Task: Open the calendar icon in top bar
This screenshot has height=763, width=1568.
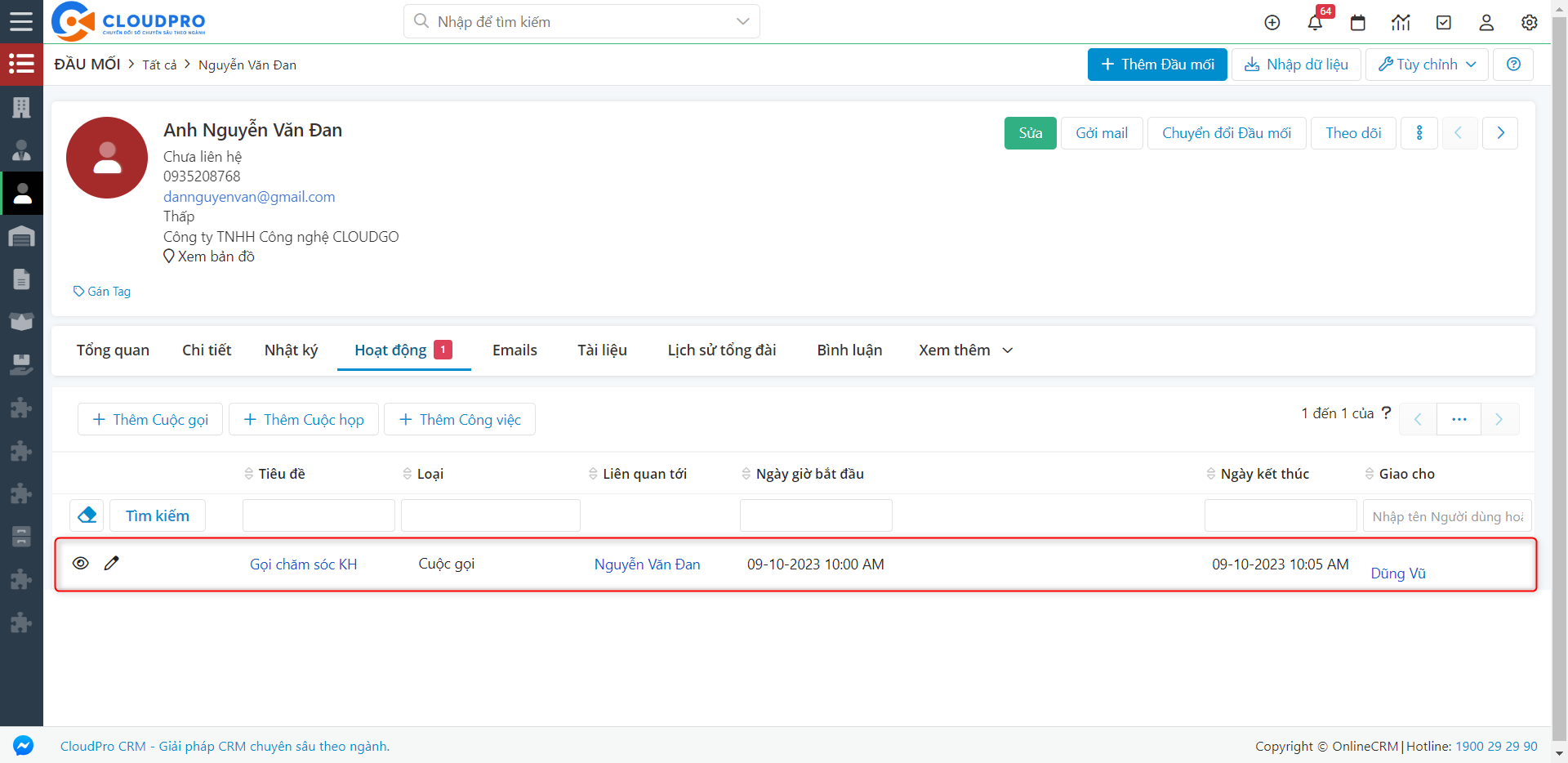Action: [1358, 23]
